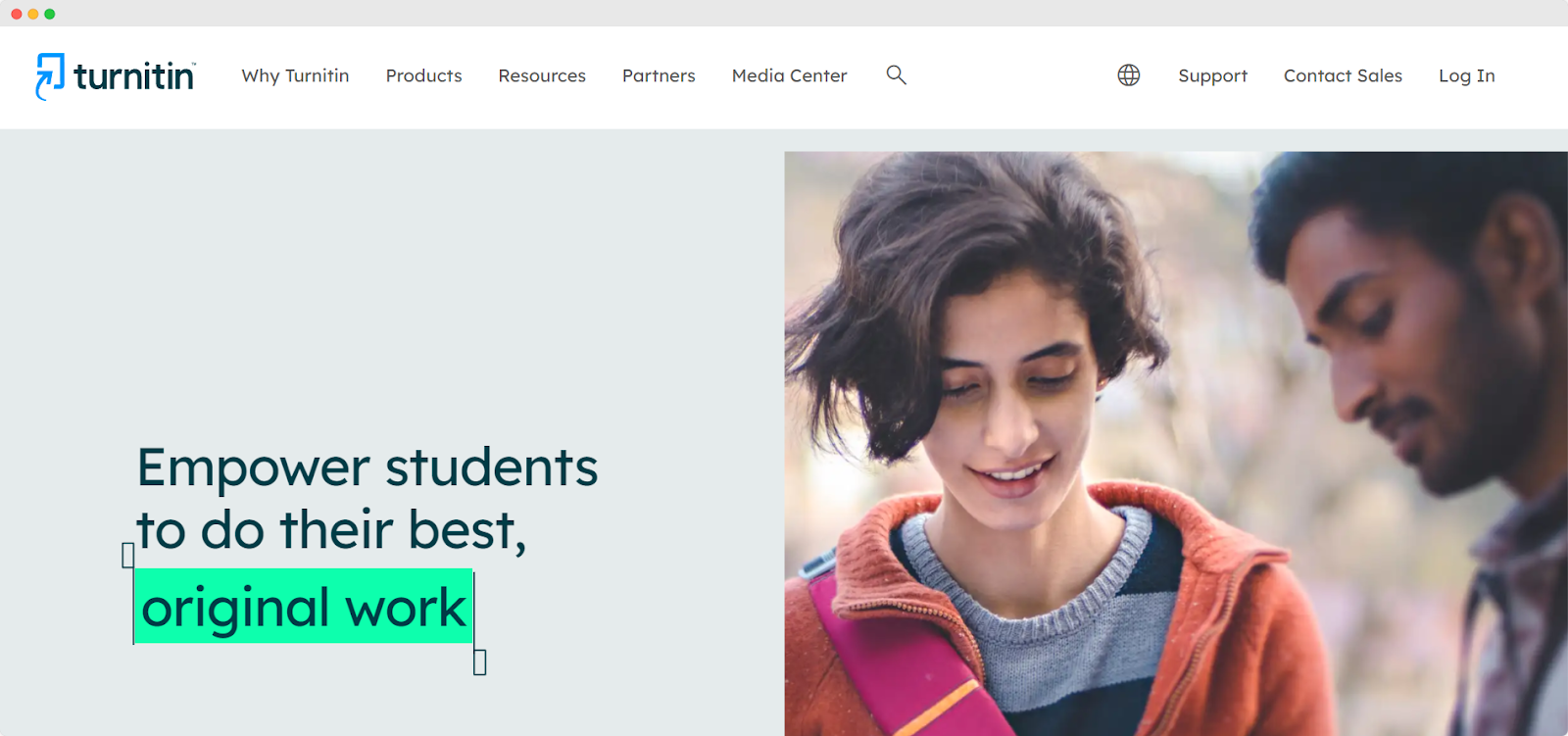
Task: Go to the Partners page
Action: pos(659,75)
